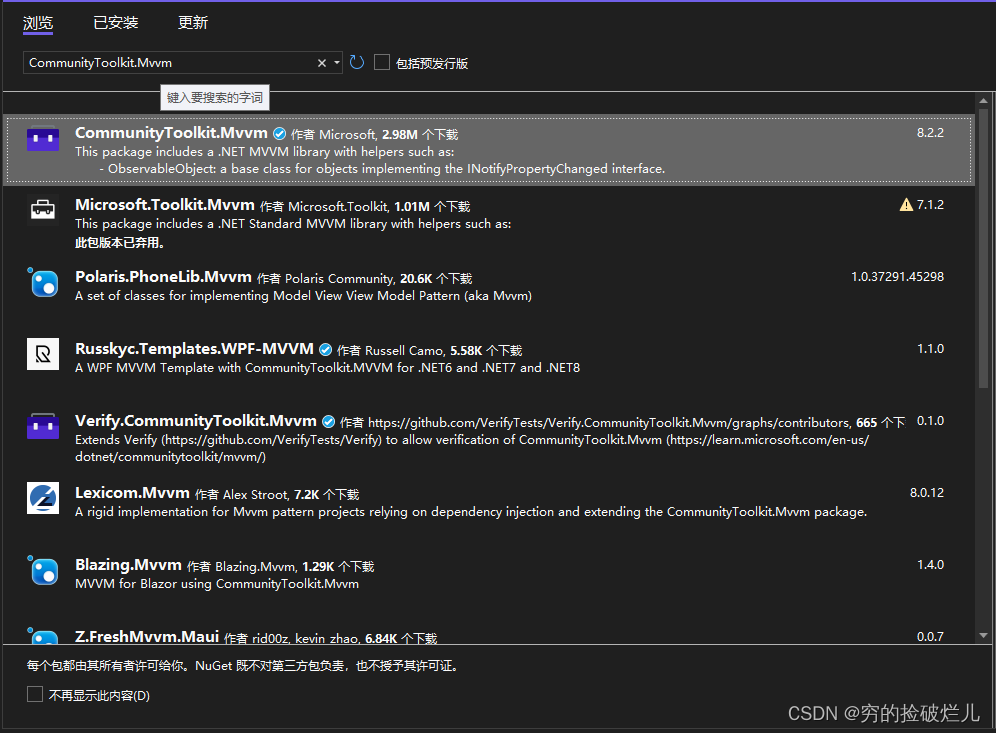The height and width of the screenshot is (733, 996).
Task: Click the Russkyc.Templates.WPF-MVVM logo icon
Action: click(42, 355)
